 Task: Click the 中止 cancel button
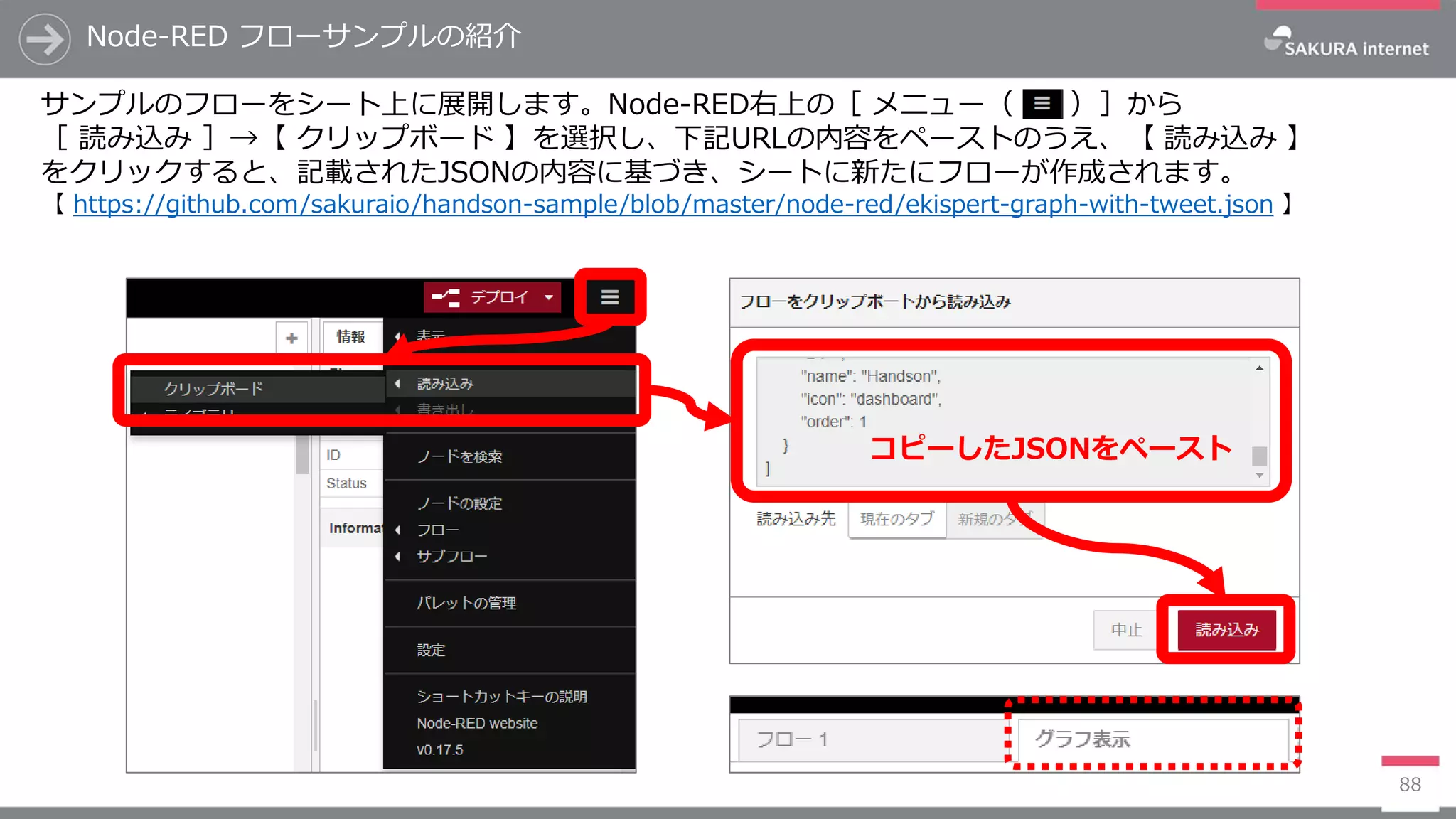[x=1126, y=630]
